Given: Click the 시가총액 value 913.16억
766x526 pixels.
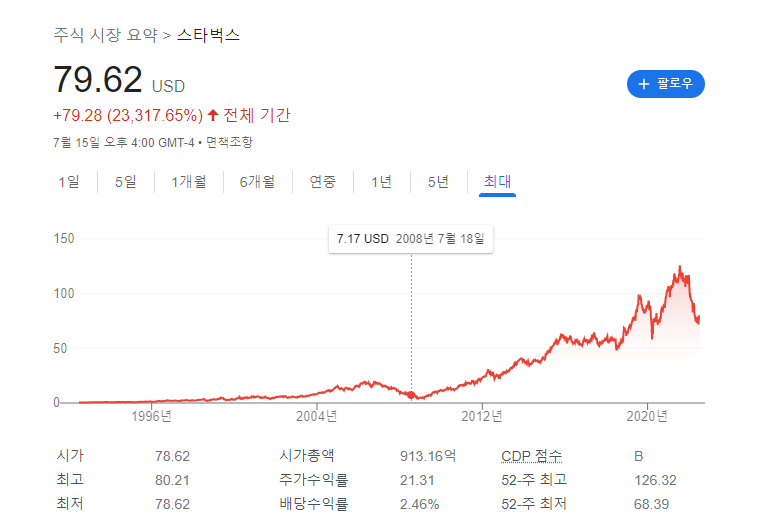Looking at the screenshot, I should click(x=428, y=456).
